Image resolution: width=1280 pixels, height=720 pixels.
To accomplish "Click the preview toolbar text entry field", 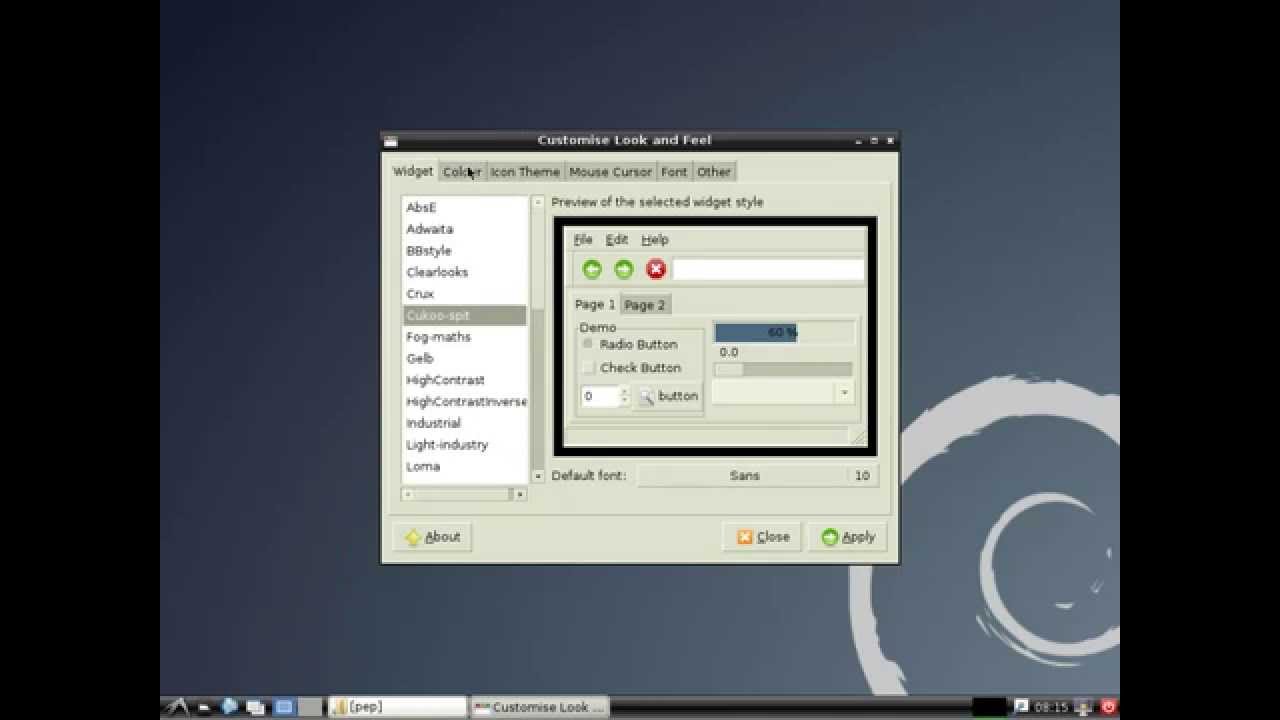I will click(768, 269).
